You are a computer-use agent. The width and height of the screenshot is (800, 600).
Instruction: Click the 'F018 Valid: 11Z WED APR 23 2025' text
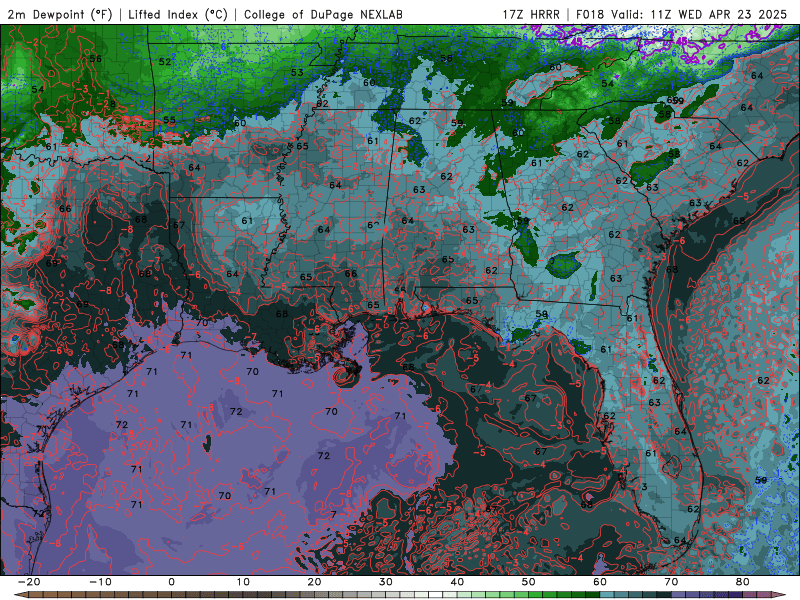click(x=681, y=15)
